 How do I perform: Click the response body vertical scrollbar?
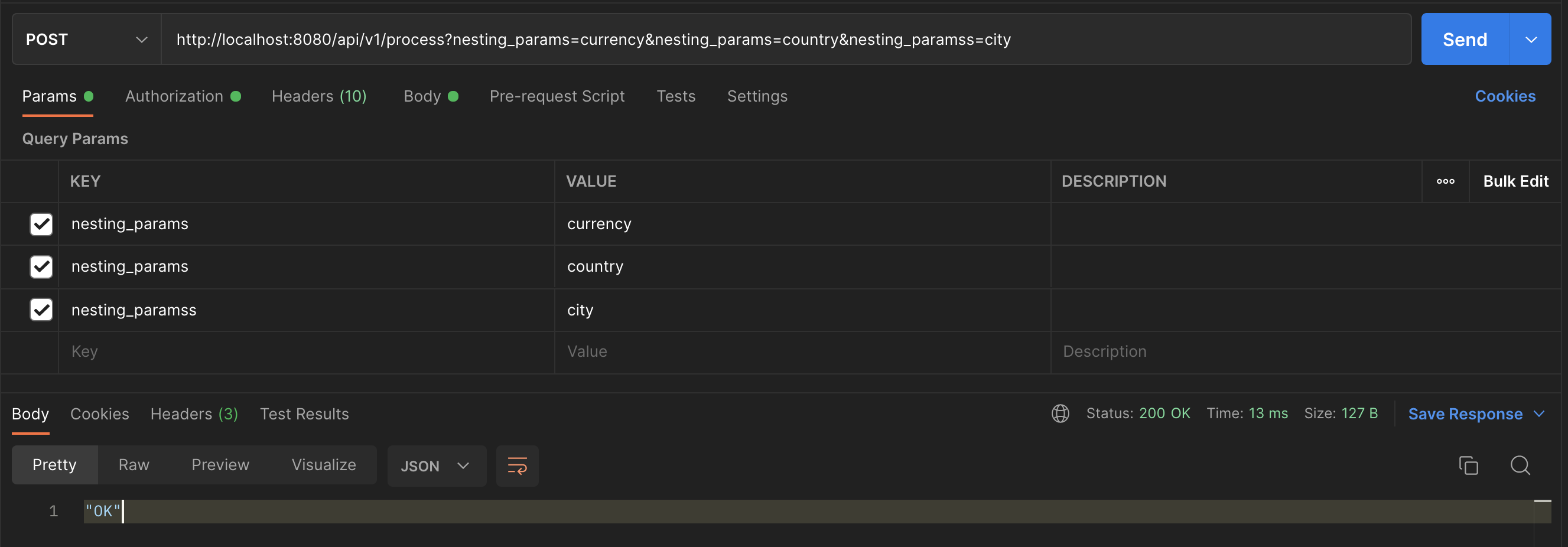click(x=1542, y=522)
